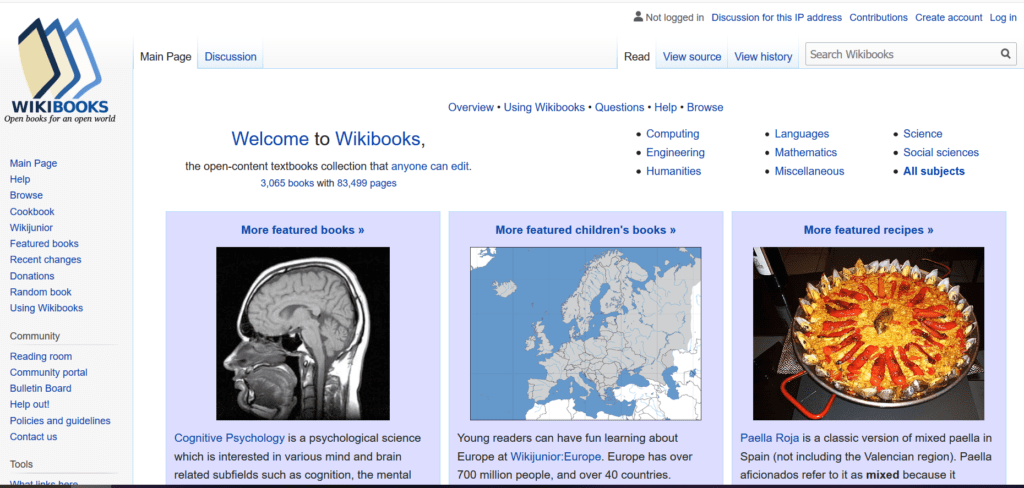Open Featured books in the sidebar
Image resolution: width=1024 pixels, height=488 pixels.
click(x=44, y=244)
